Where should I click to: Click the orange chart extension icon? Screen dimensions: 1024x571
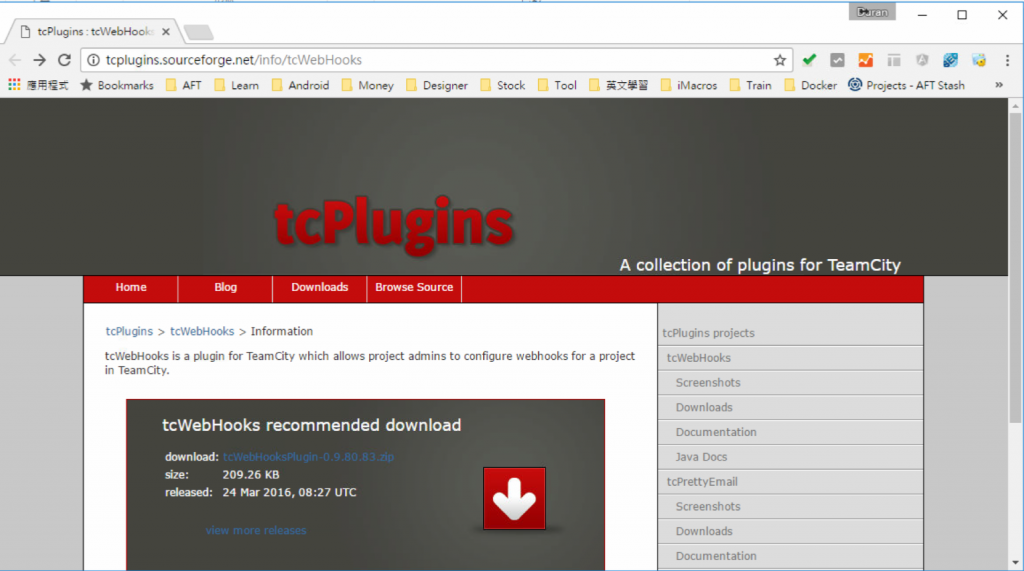[865, 60]
